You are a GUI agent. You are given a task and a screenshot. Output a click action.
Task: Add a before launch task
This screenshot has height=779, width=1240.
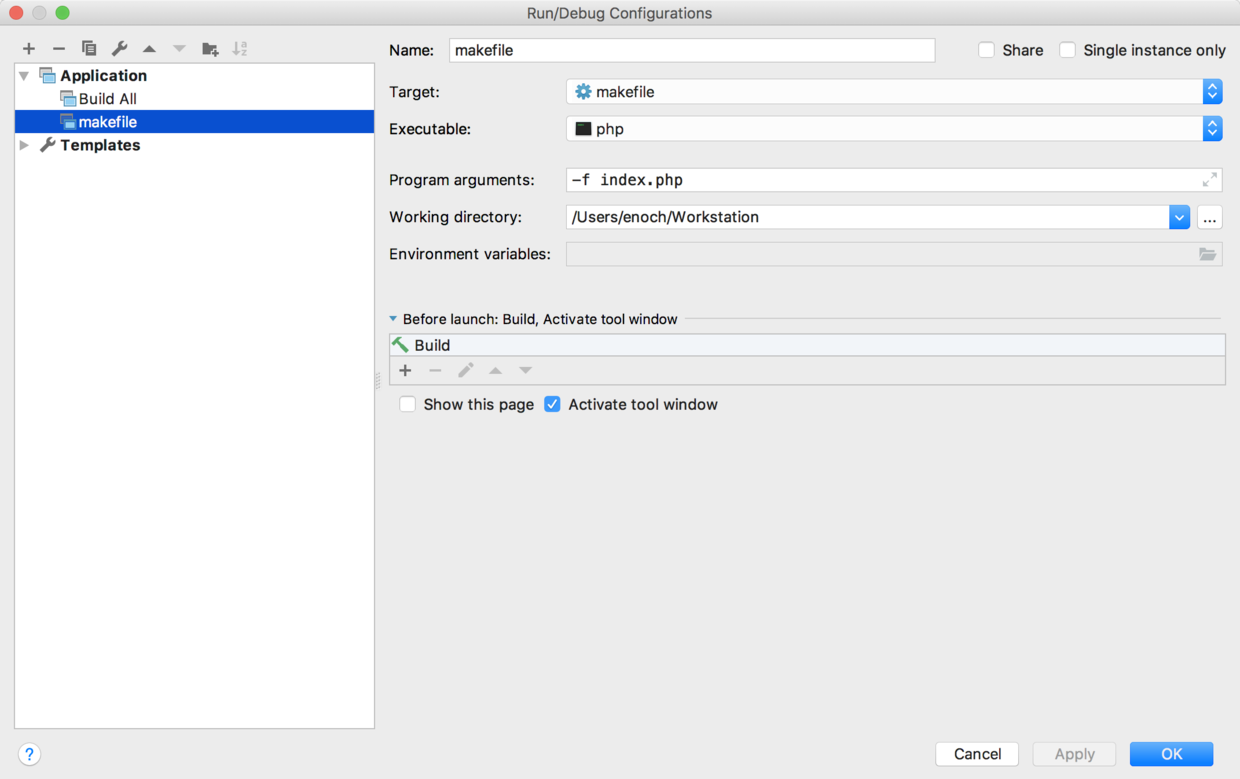coord(405,370)
